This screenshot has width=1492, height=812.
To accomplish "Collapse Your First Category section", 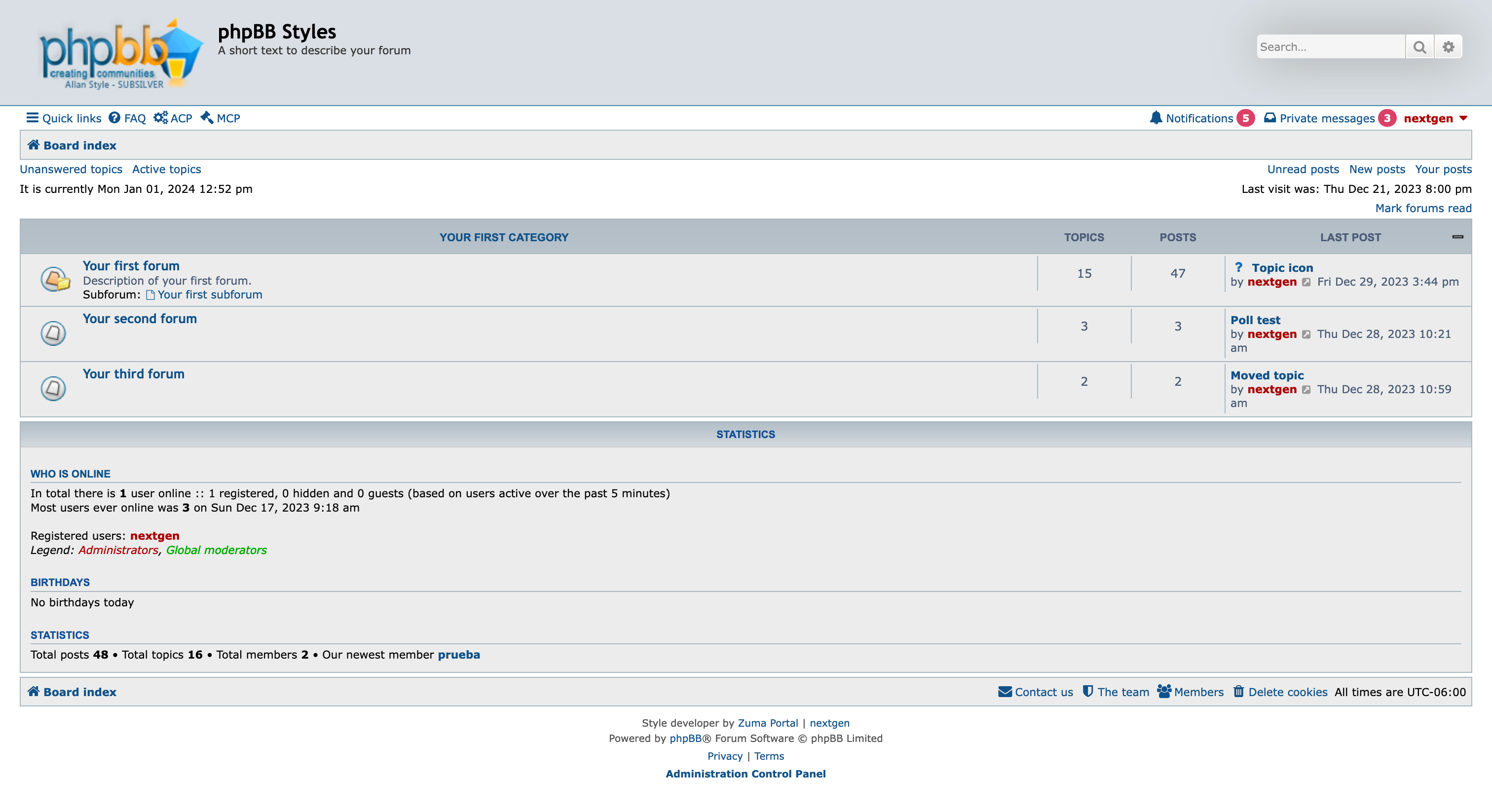I will point(1457,237).
